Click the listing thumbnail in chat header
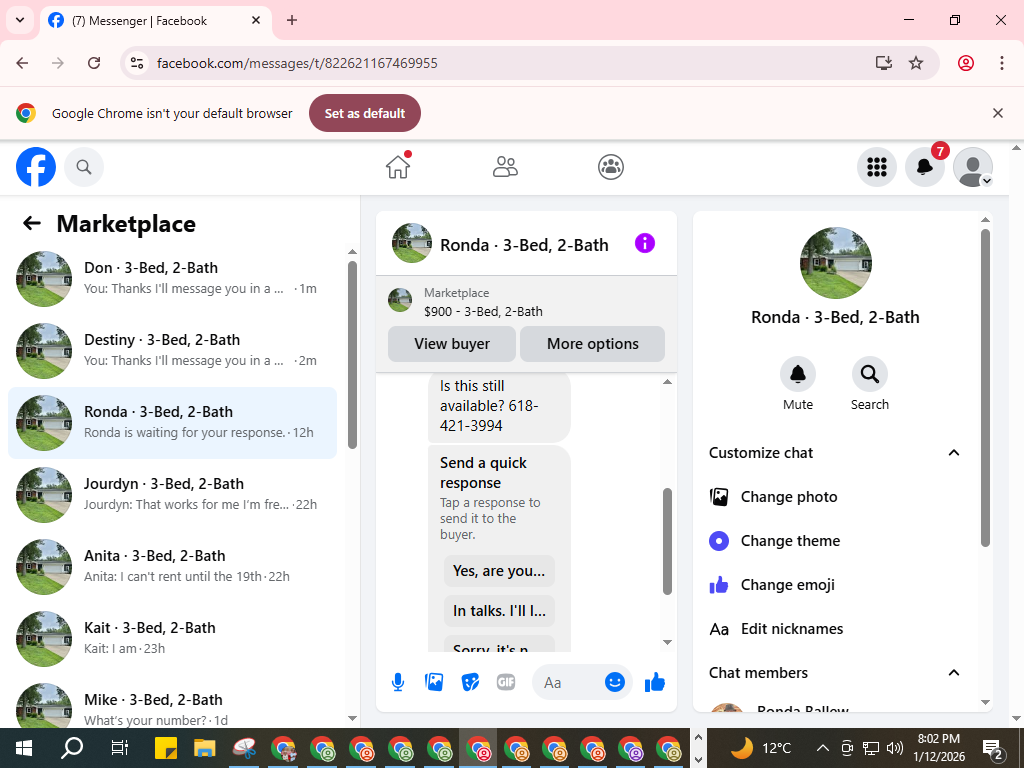 [411, 243]
